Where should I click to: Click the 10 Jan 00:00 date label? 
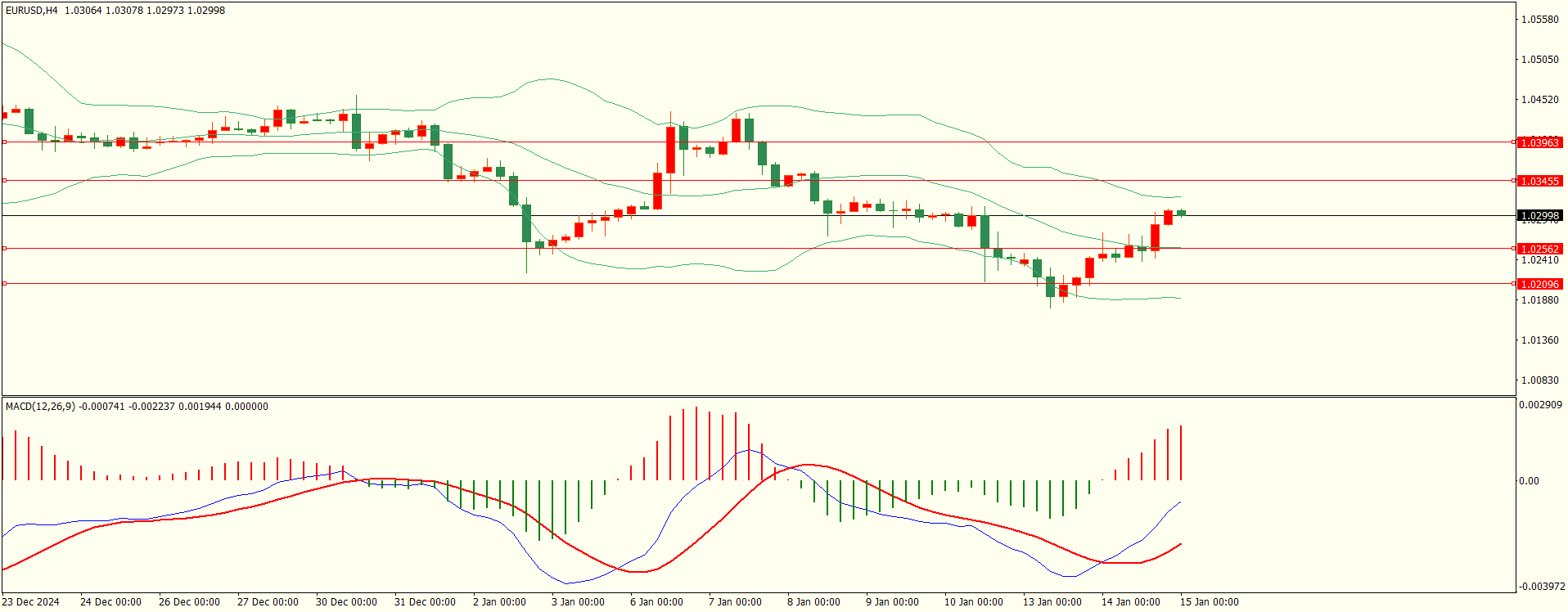(974, 602)
